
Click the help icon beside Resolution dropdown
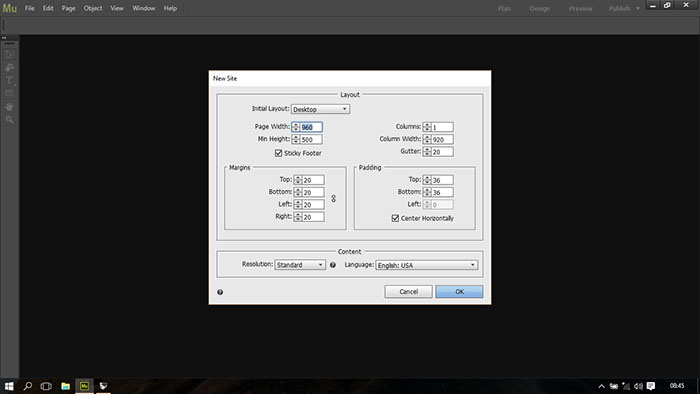click(333, 265)
